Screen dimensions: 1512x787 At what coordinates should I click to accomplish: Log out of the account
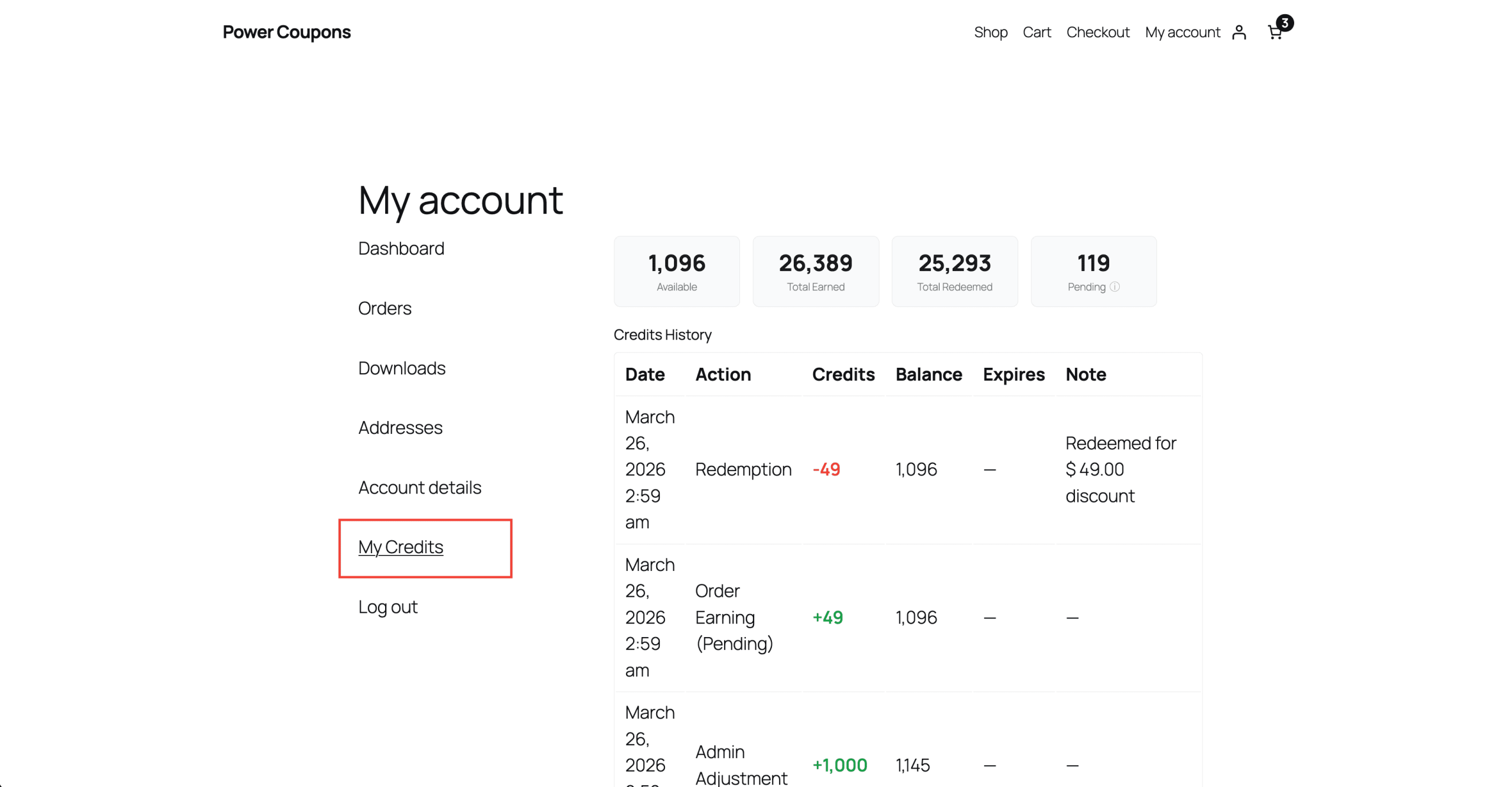click(388, 606)
